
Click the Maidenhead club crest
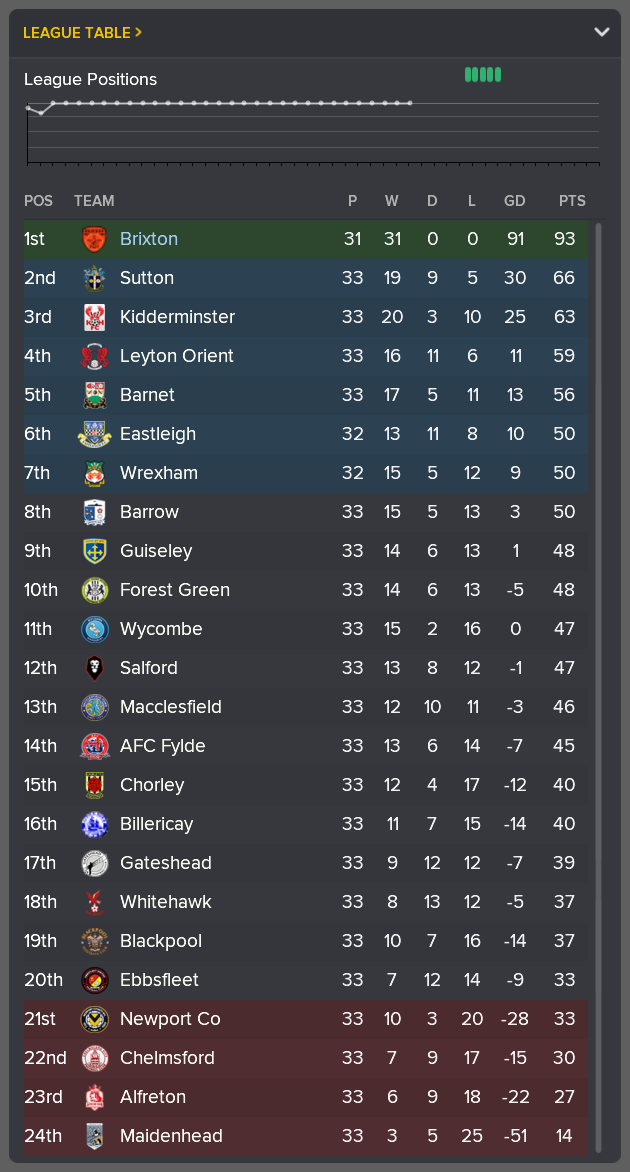pyautogui.click(x=94, y=1136)
